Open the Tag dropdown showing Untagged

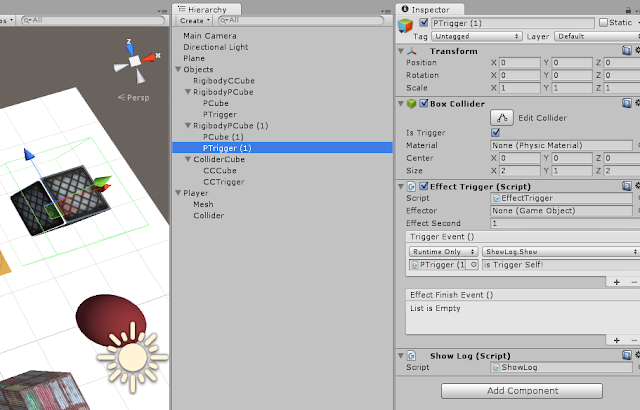tap(477, 36)
